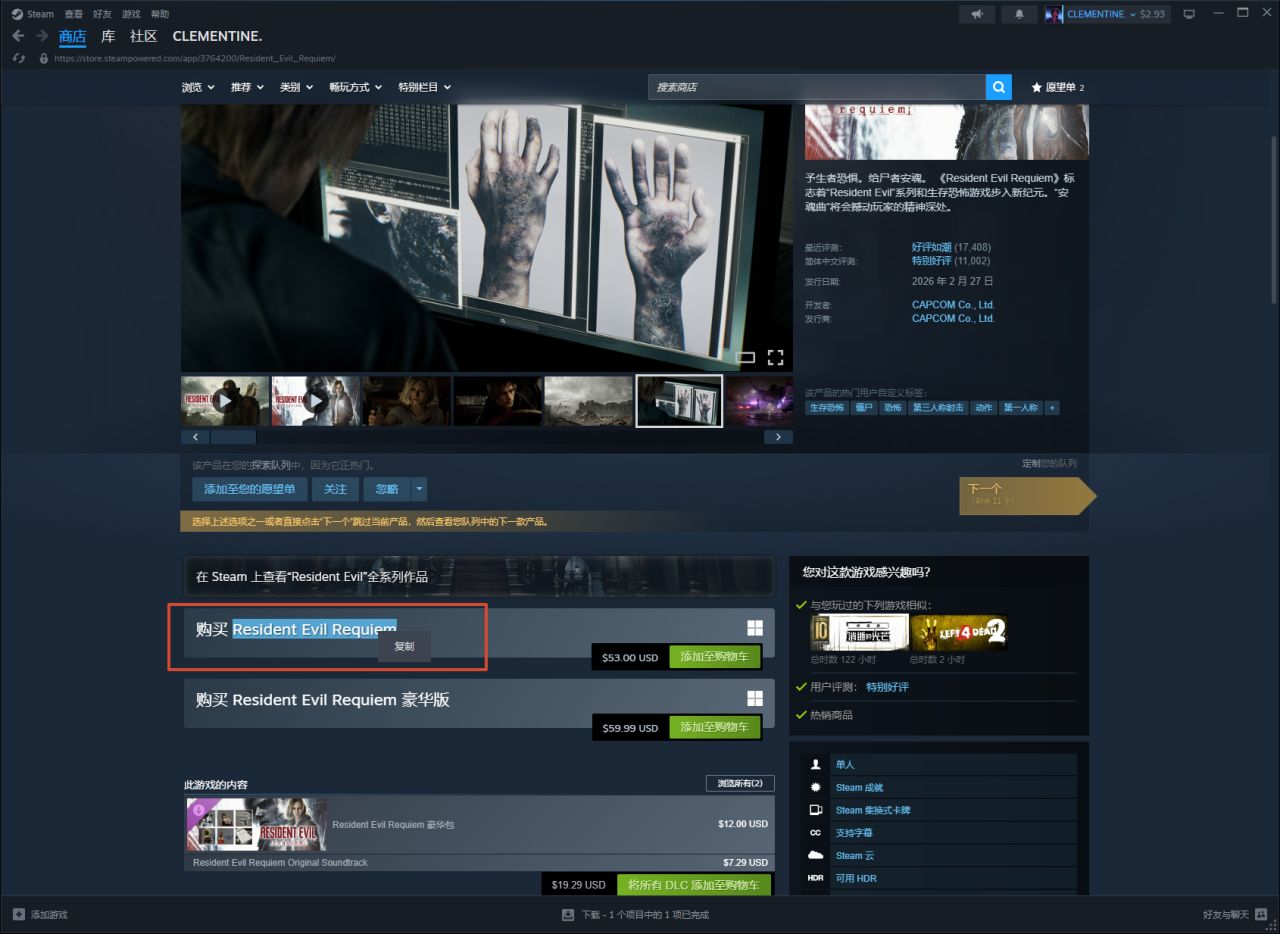Screen dimensions: 1280x934
Task: Click 添加游戏 plus at bottom left
Action: pyautogui.click(x=40, y=914)
